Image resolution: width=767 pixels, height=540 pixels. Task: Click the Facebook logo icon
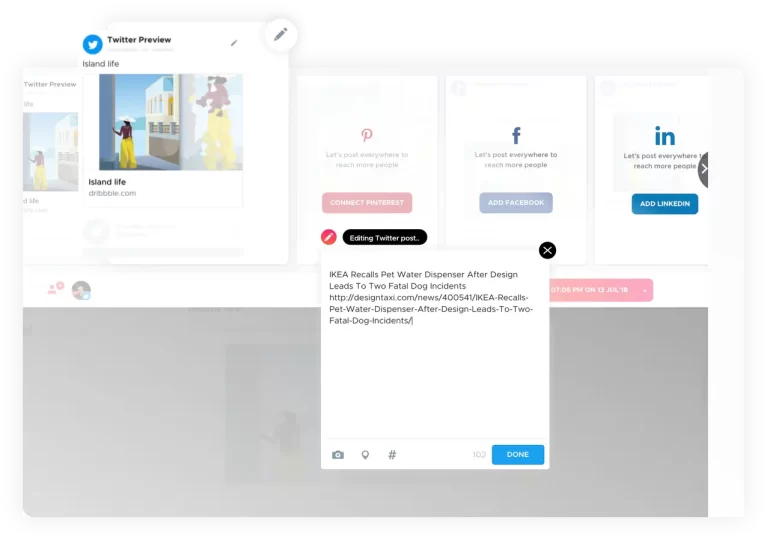pos(516,136)
